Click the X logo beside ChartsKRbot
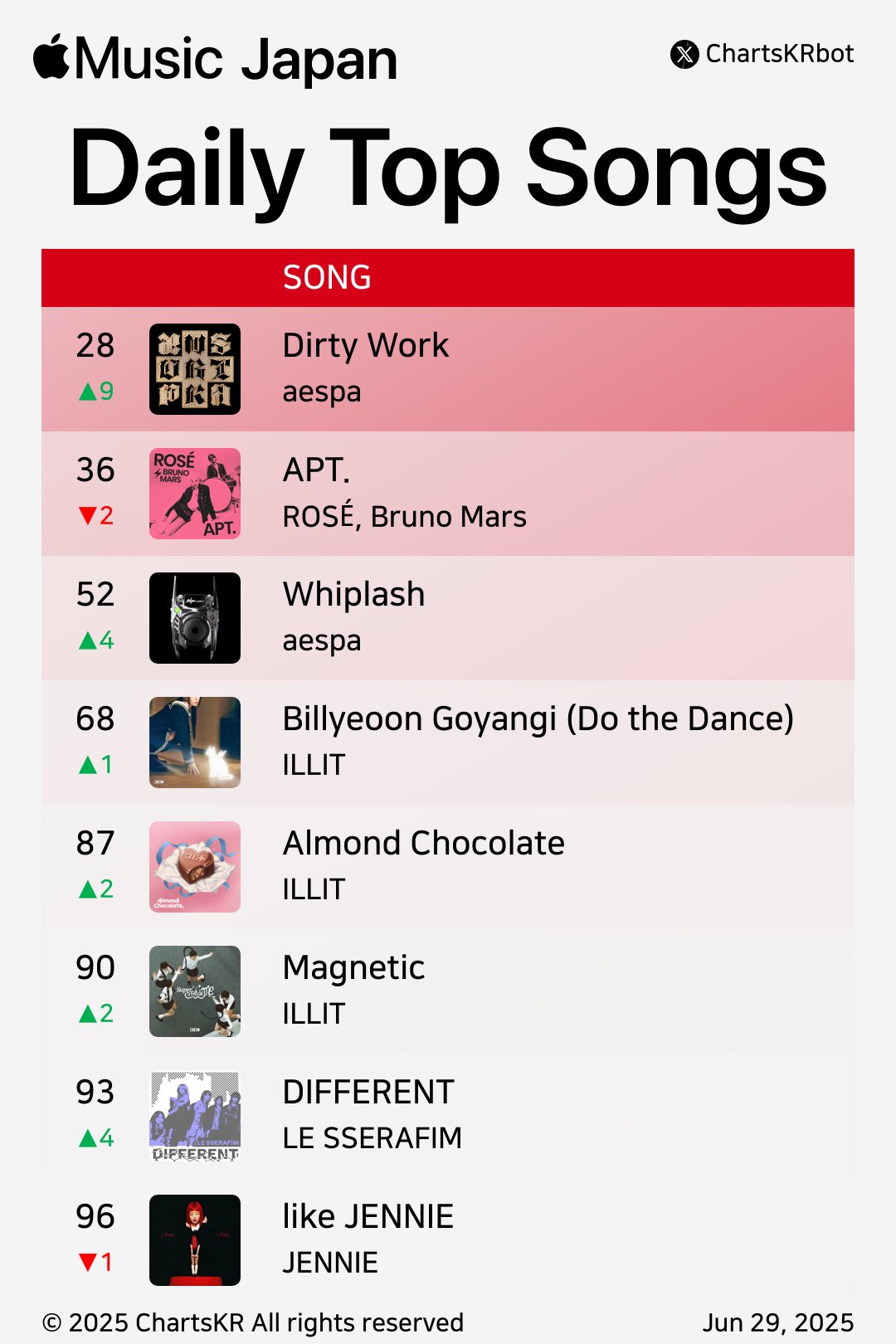 coord(684,55)
